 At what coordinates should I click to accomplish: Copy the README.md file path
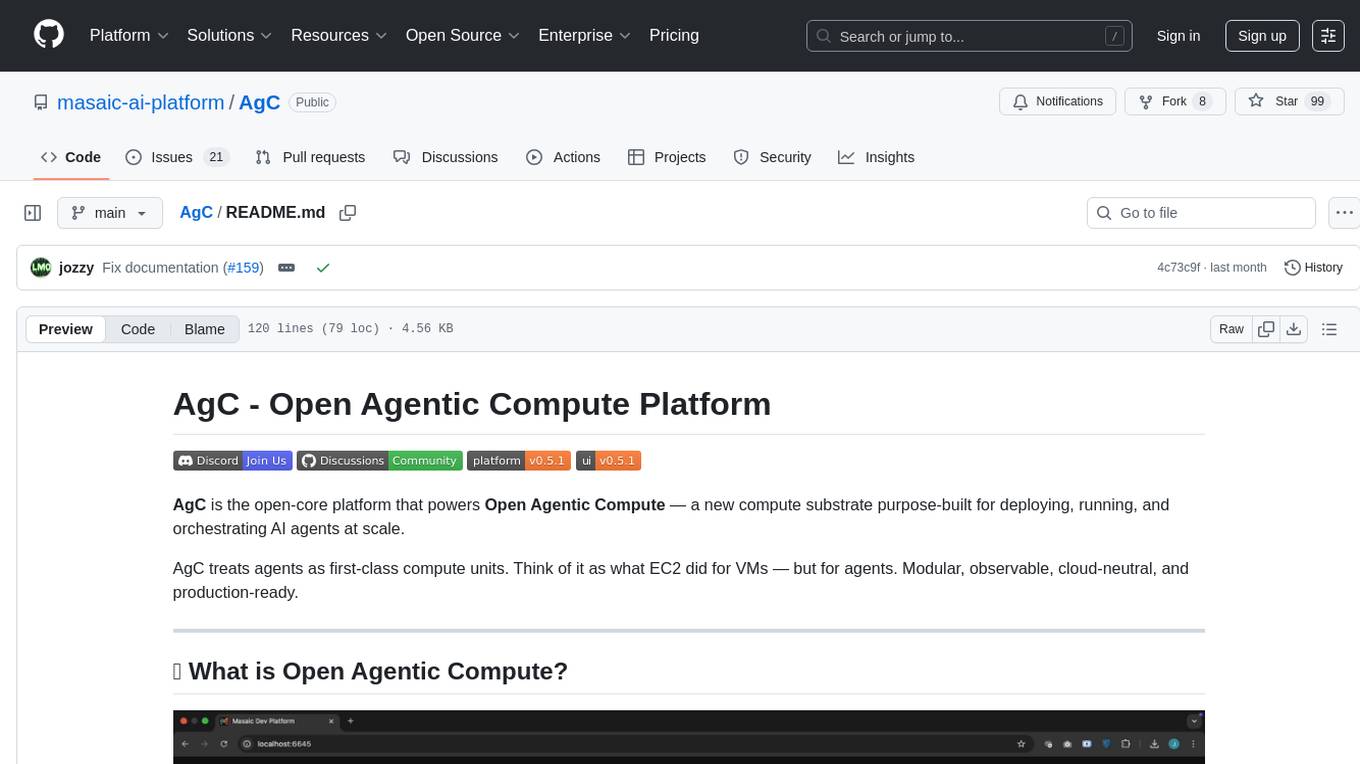pos(348,213)
